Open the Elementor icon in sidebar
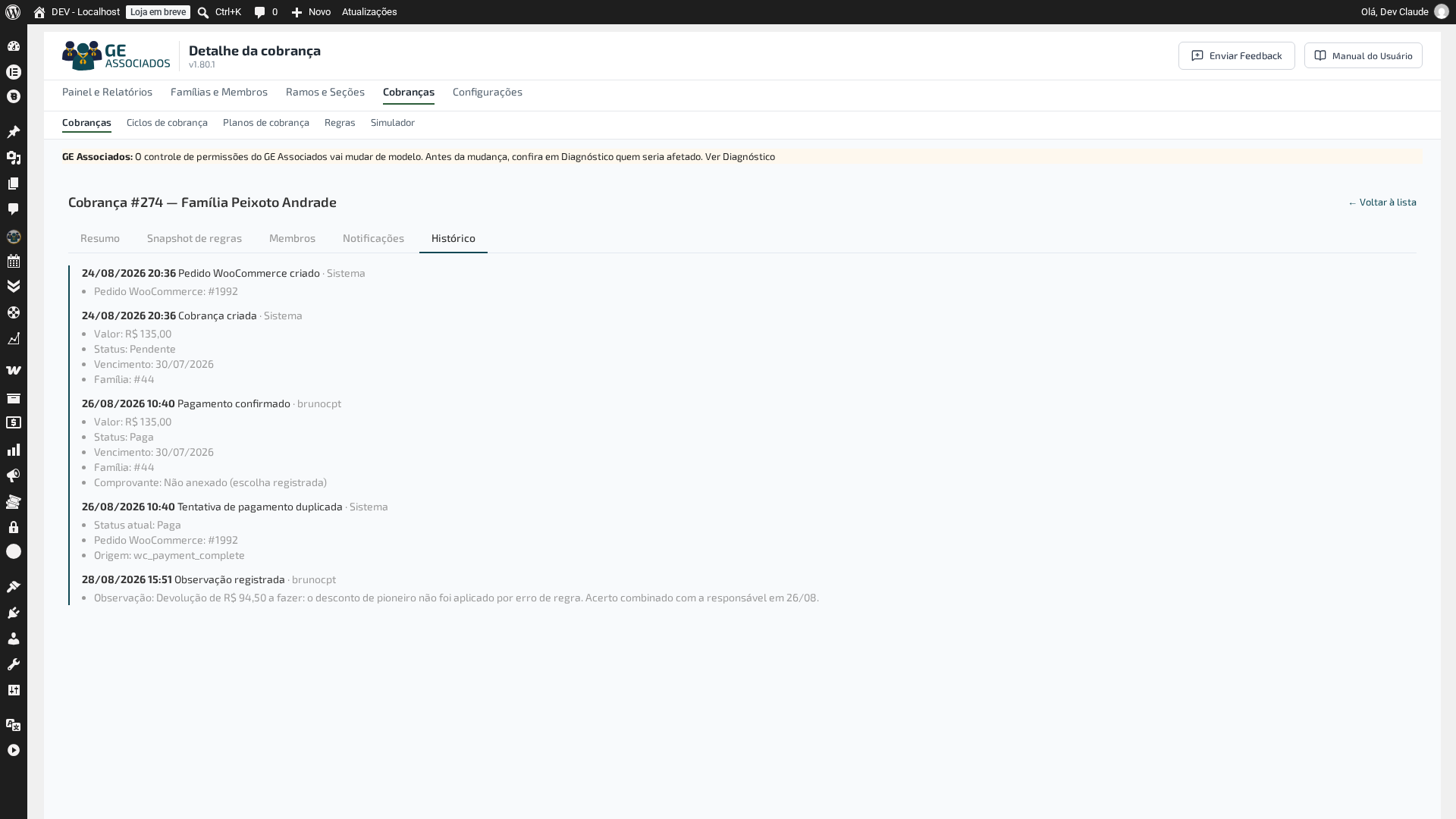The width and height of the screenshot is (1456, 819). tap(14, 72)
